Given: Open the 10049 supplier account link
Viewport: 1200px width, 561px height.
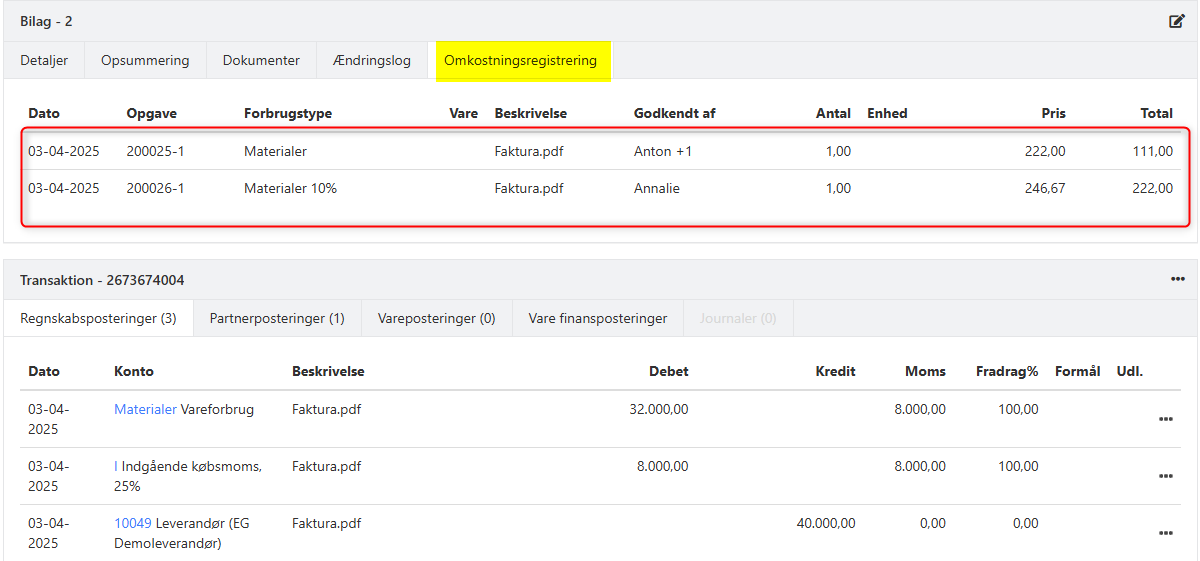Looking at the screenshot, I should [x=133, y=523].
